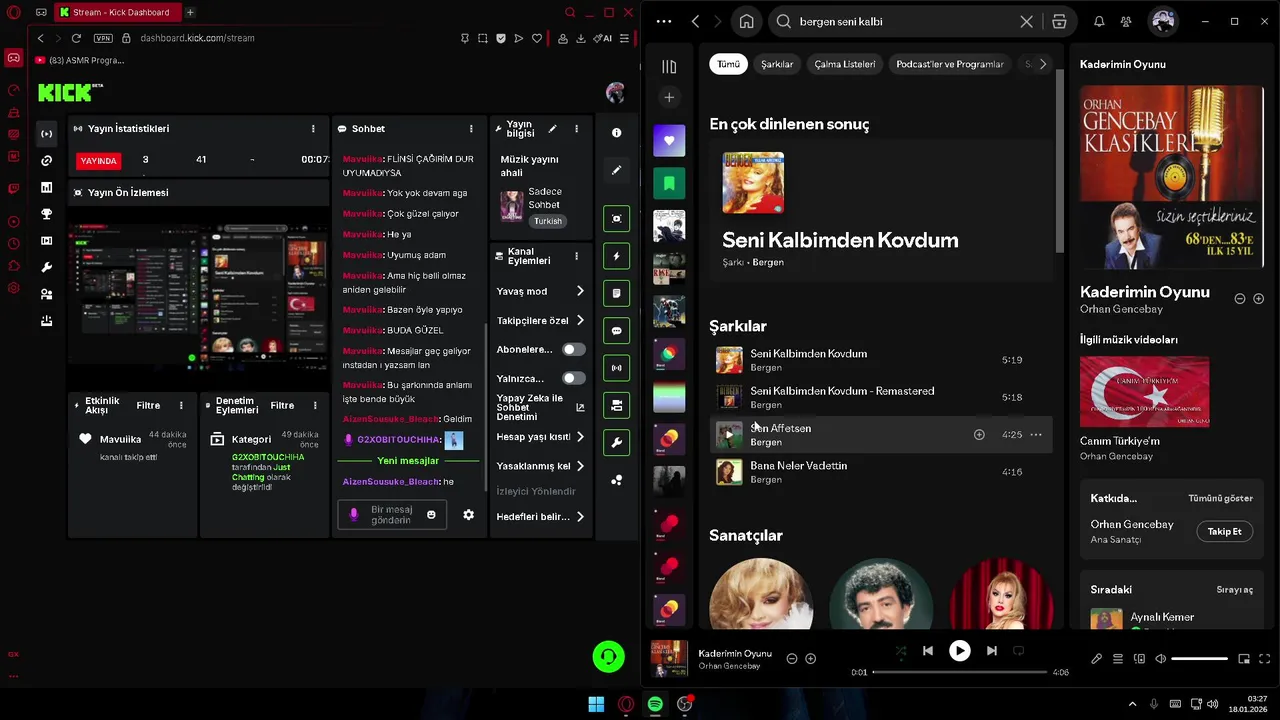Open Yayın İstatistikleri three-dot menu
Viewport: 1280px width, 720px height.
coord(313,128)
